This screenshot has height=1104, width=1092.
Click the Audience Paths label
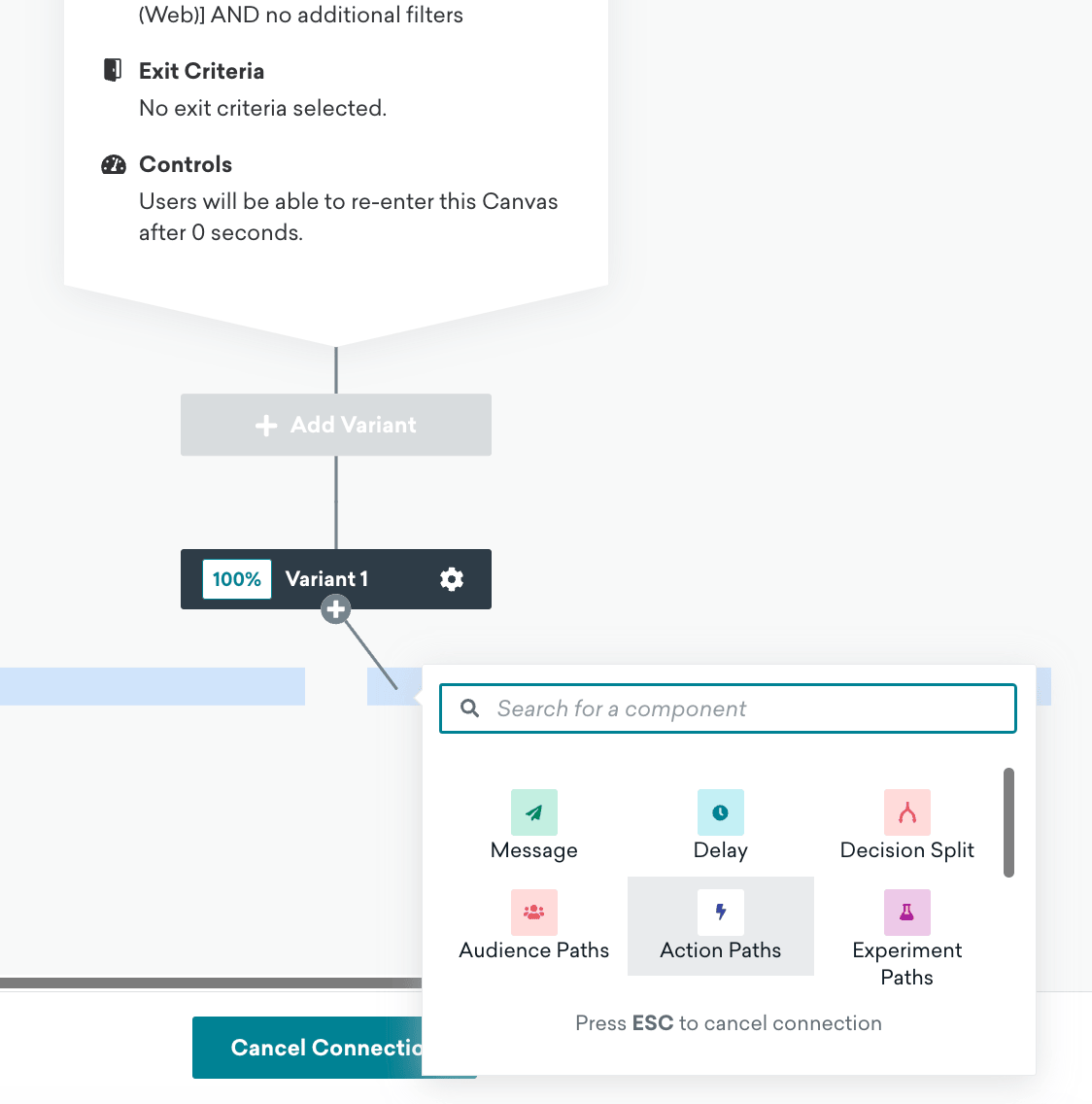click(x=533, y=949)
